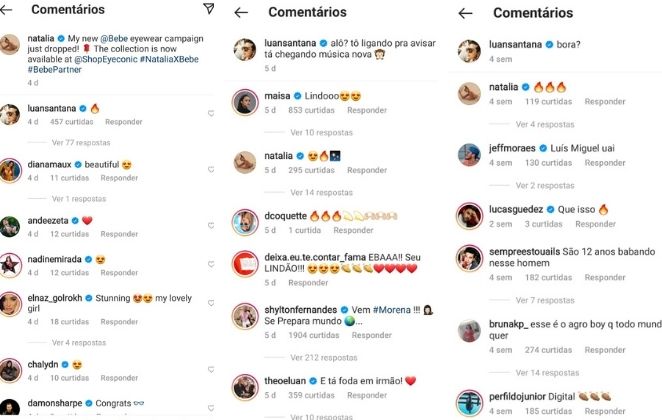Open the #Morena hashtag
This screenshot has width=662, height=420.
coord(392,310)
